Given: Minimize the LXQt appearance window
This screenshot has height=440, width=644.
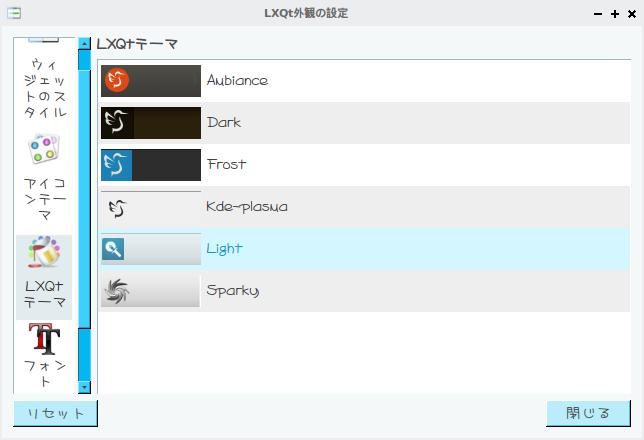Looking at the screenshot, I should (598, 14).
